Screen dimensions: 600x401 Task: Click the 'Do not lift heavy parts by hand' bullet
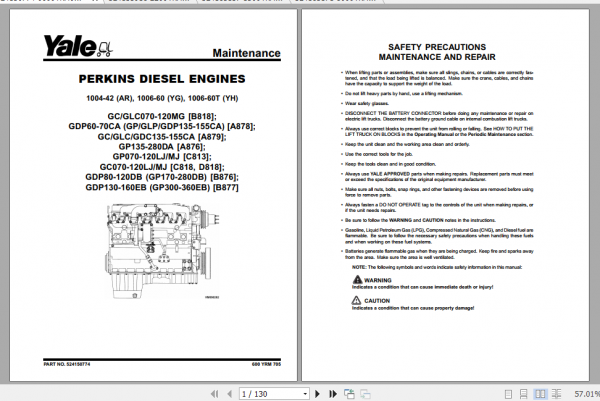(402, 93)
